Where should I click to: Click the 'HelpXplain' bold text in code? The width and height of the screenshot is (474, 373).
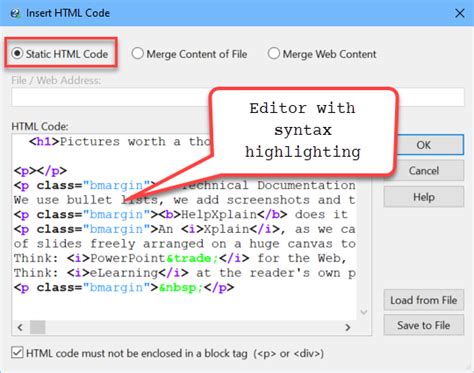219,214
